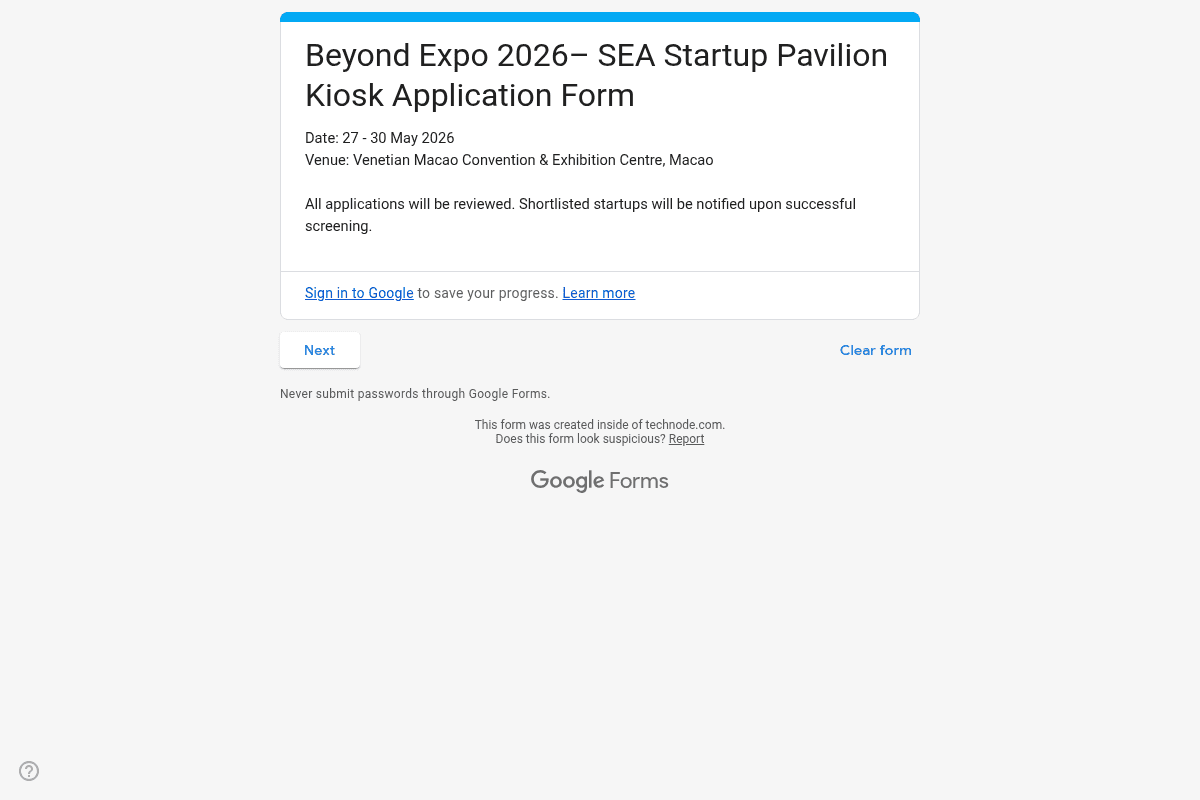Viewport: 1200px width, 800px height.
Task: Click the sign-in progress banner area
Action: pyautogui.click(x=600, y=295)
